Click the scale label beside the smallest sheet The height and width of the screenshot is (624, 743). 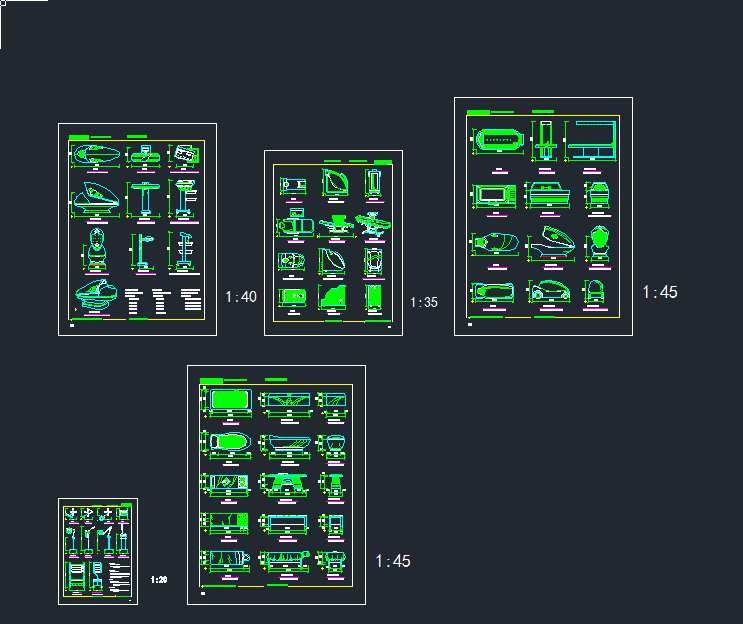pos(158,579)
